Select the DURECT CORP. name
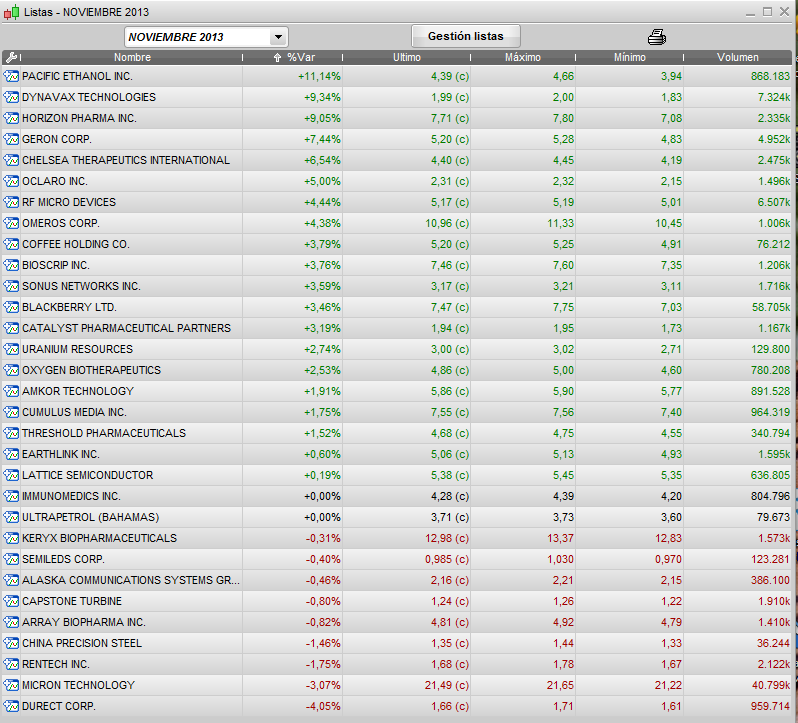798x723 pixels. pos(59,706)
